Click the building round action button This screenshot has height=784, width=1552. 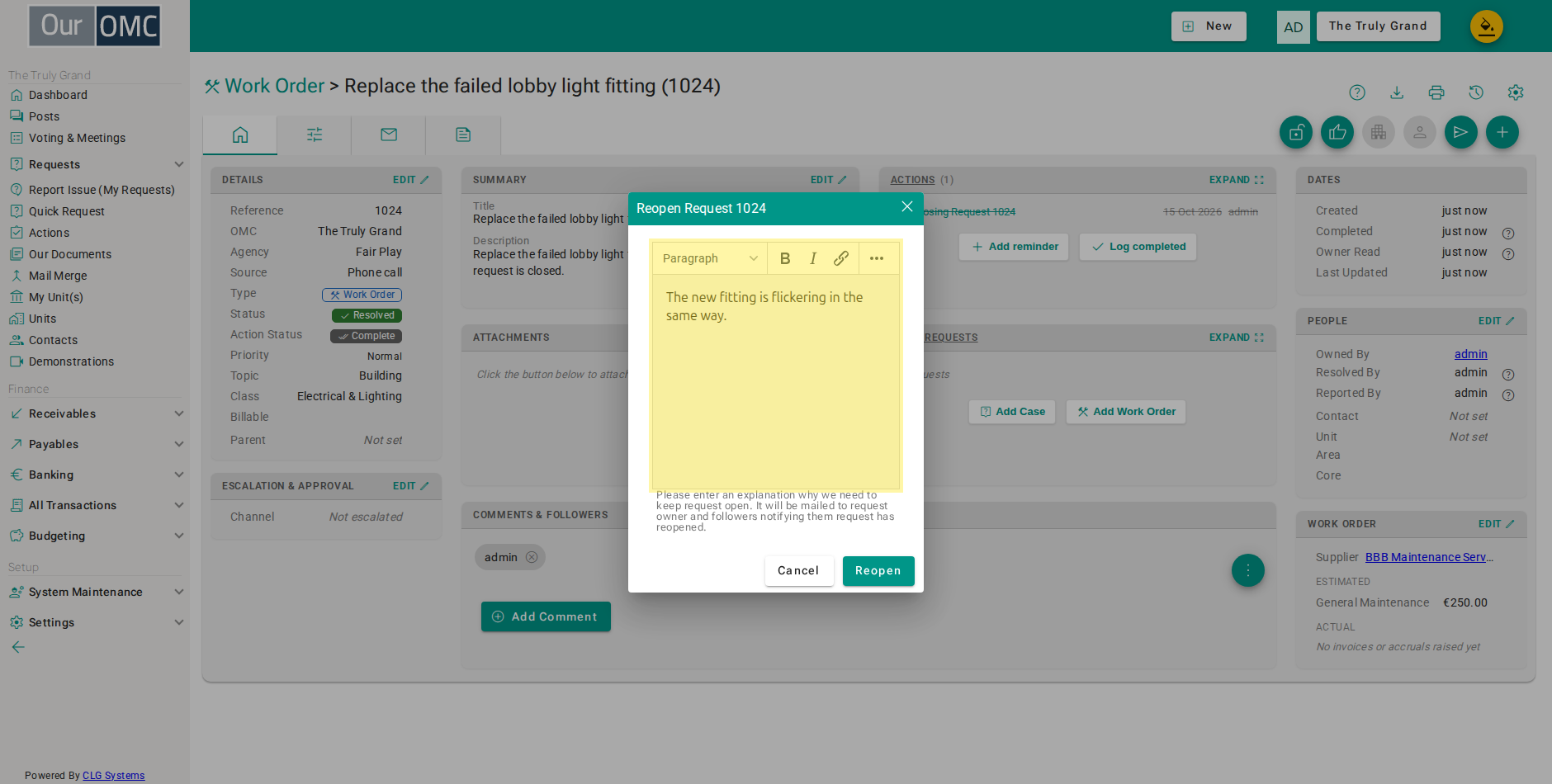[1379, 132]
